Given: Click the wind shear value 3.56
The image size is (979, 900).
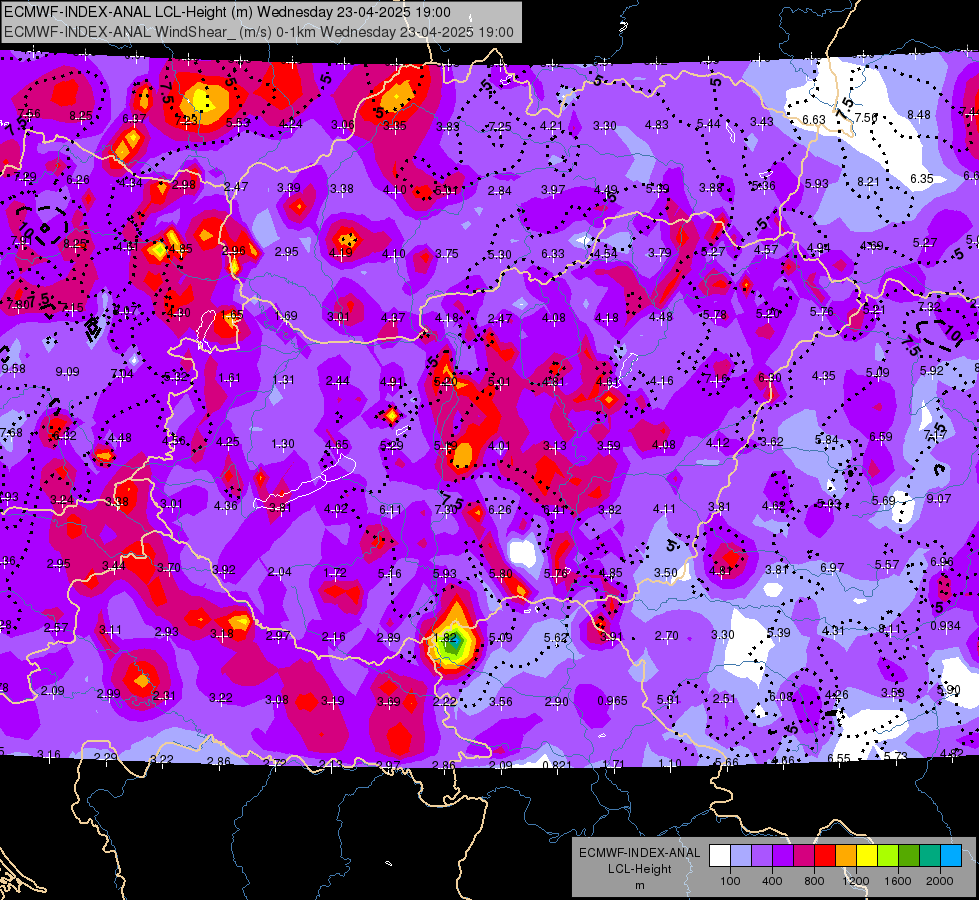Looking at the screenshot, I should click(501, 701).
